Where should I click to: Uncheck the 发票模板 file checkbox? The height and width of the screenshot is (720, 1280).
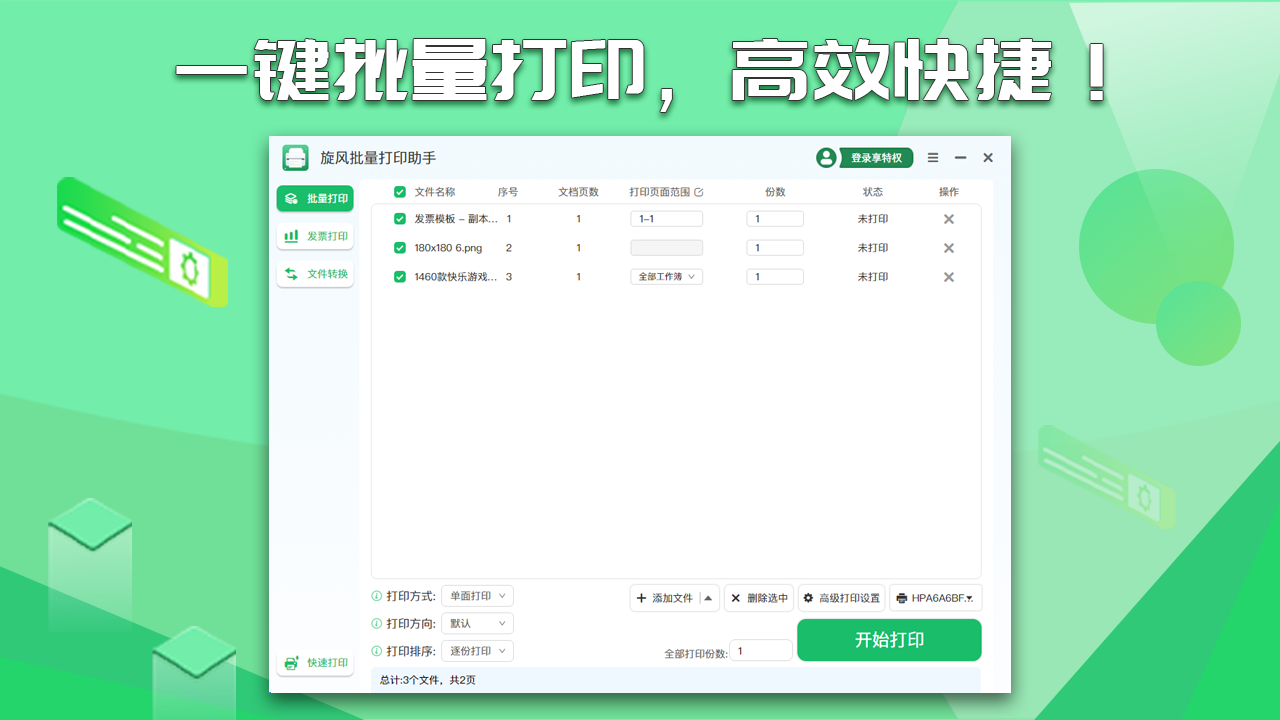click(x=401, y=218)
